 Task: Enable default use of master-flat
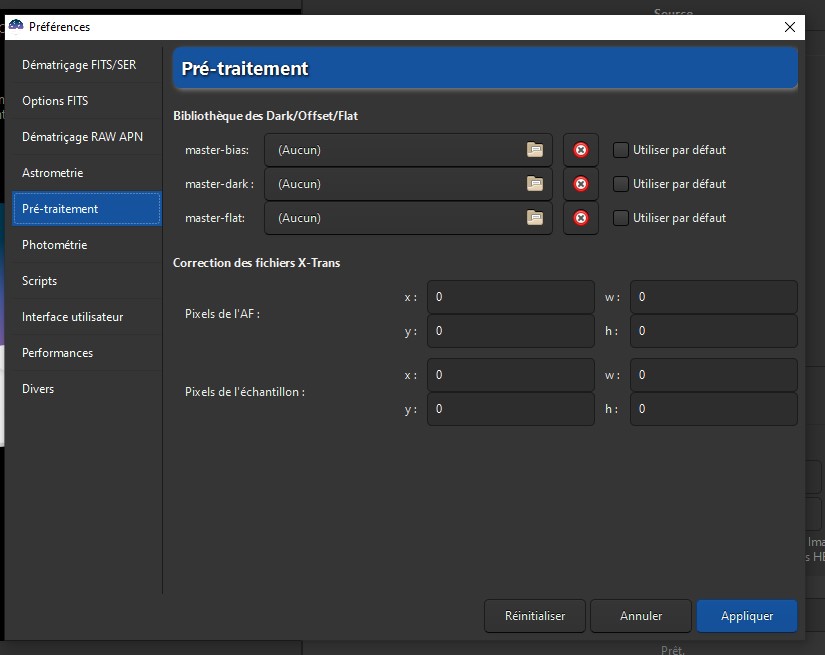coord(621,218)
